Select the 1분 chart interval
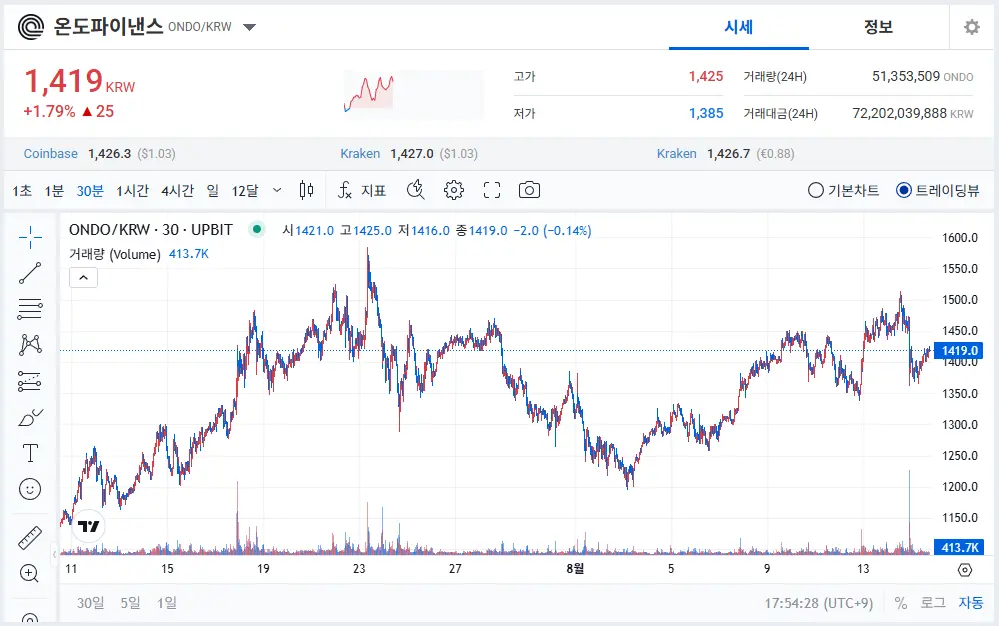The width and height of the screenshot is (999, 626). [54, 190]
